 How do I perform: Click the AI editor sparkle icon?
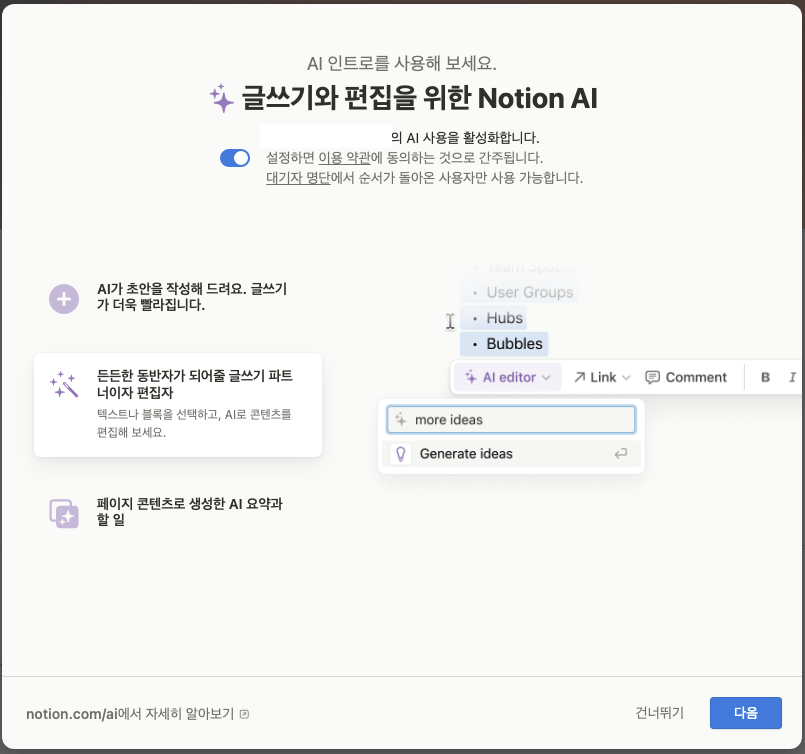pyautogui.click(x=470, y=377)
